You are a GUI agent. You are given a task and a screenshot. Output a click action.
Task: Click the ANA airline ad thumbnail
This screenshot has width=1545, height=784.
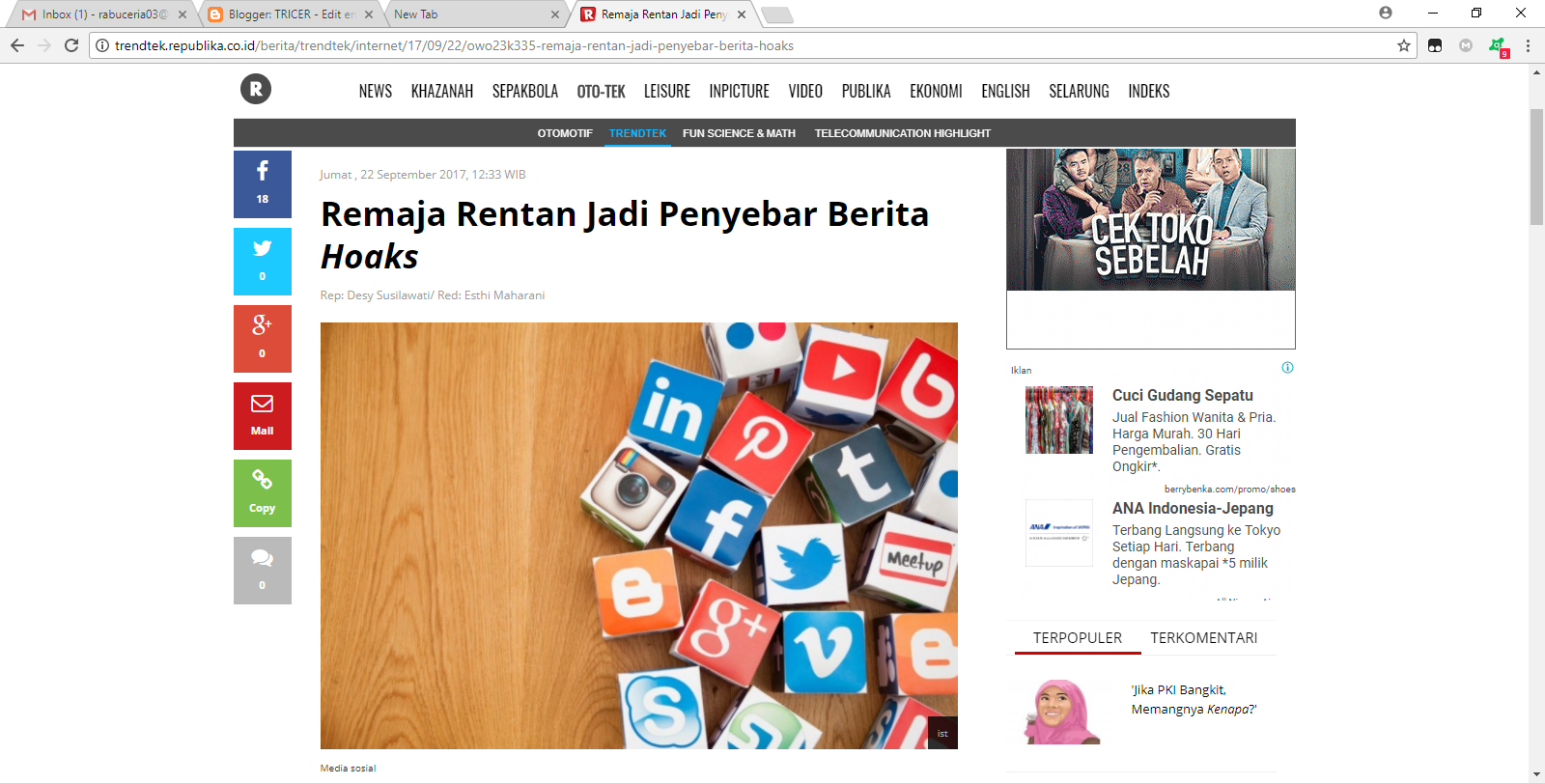[1059, 533]
